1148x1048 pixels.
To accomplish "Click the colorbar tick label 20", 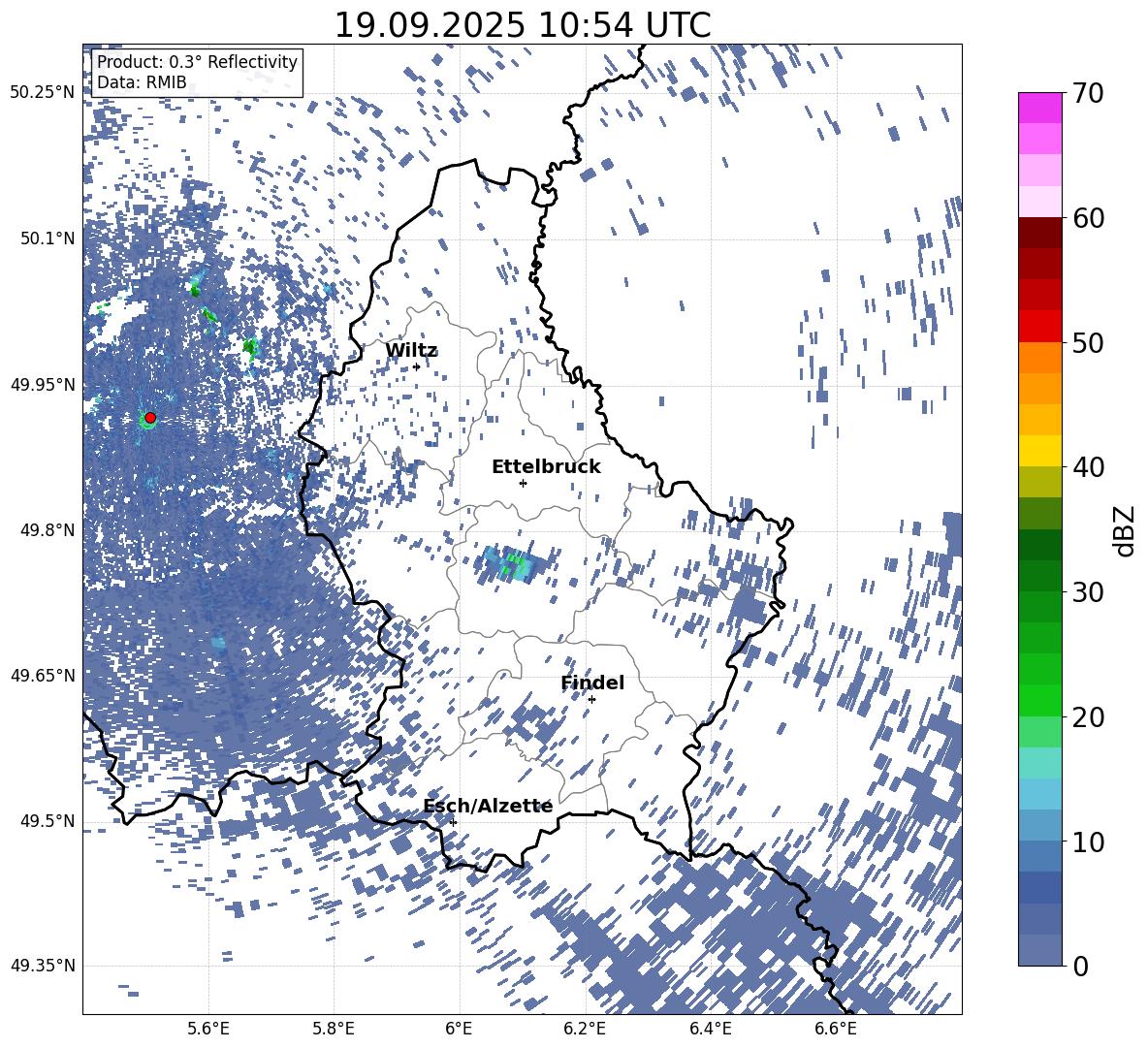I will 1088,716.
